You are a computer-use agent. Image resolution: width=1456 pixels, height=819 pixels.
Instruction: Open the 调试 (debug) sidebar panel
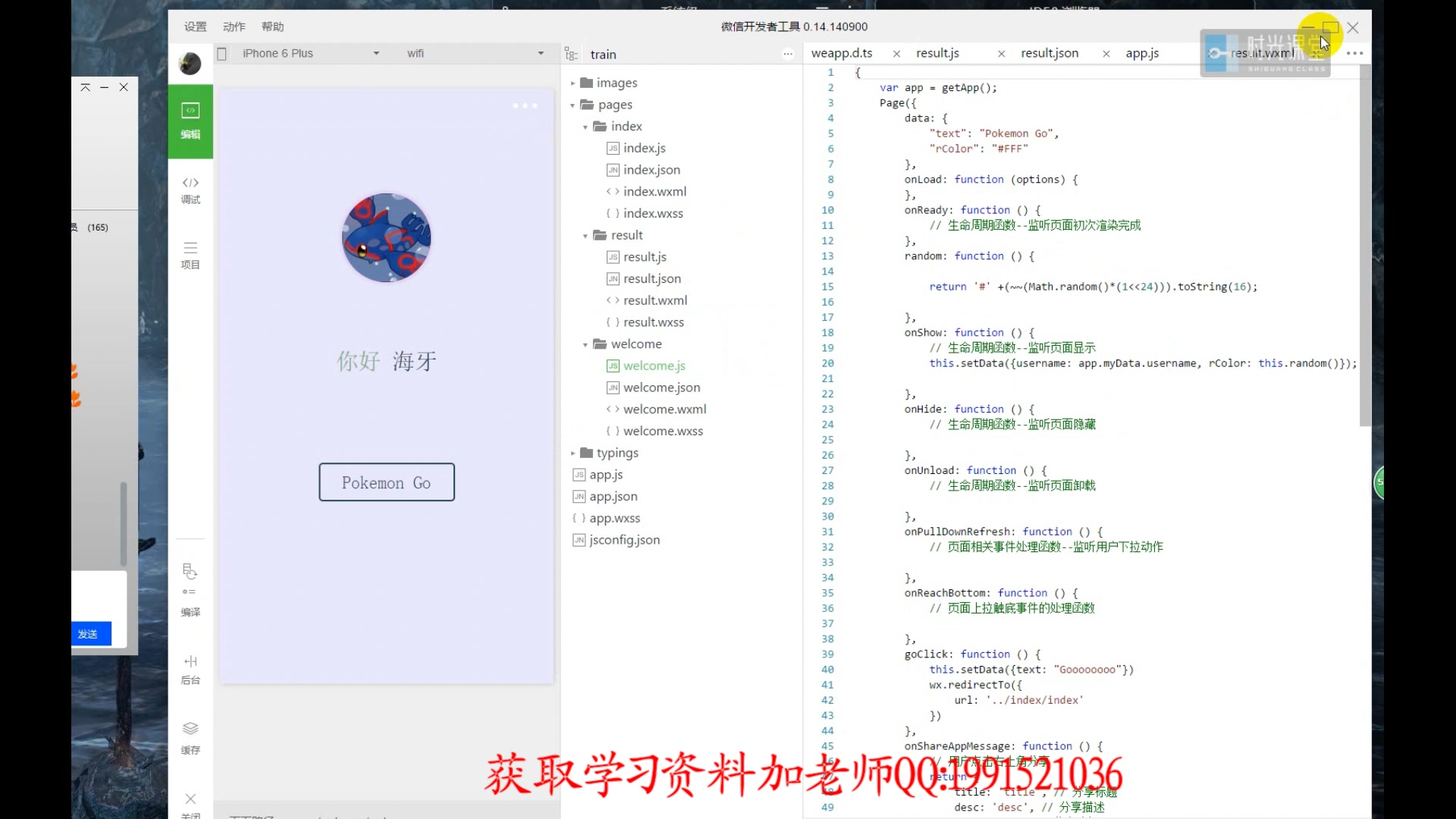[190, 190]
